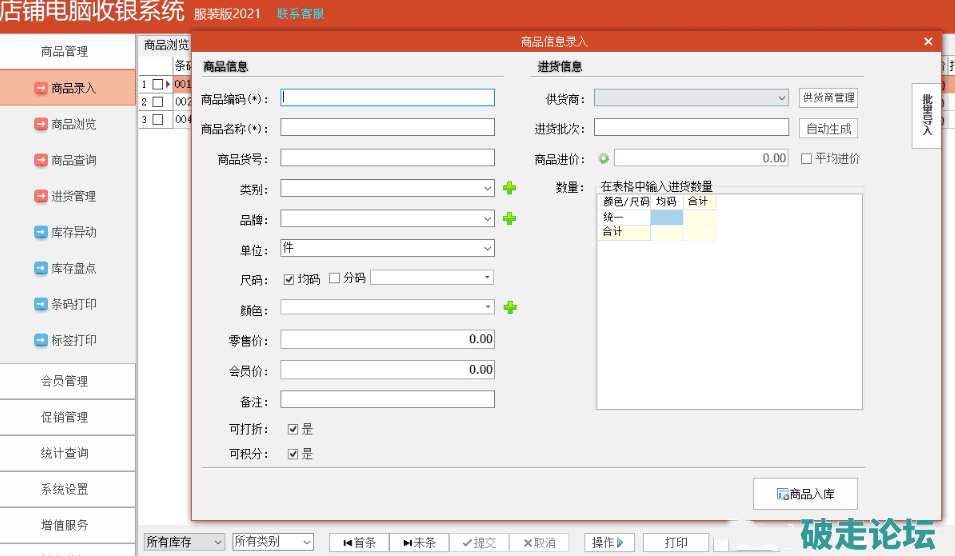Screen dimensions: 955x556
Task: Open 条码打印 in the sidebar
Action: [68, 304]
